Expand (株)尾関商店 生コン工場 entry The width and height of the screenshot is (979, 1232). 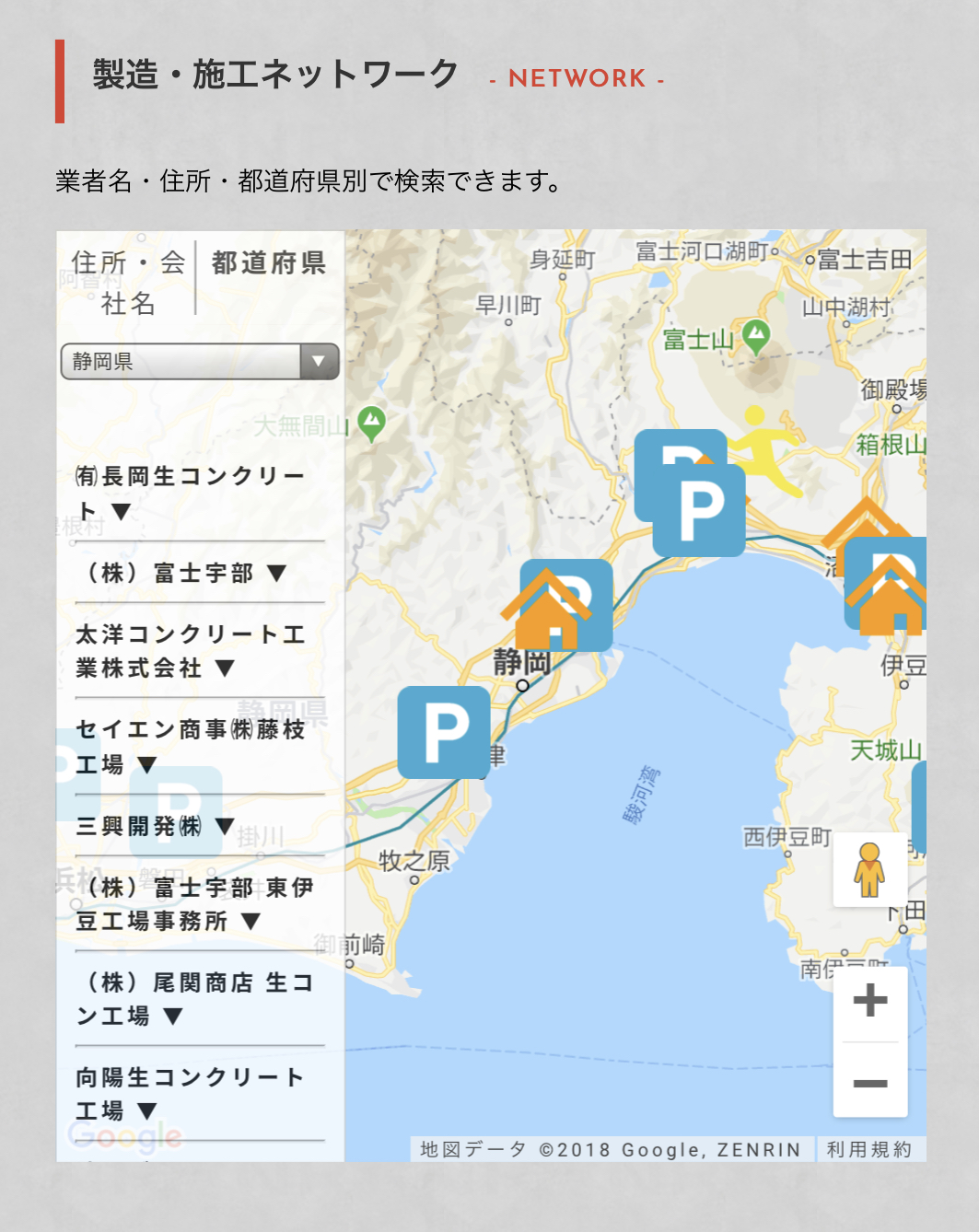(x=194, y=999)
